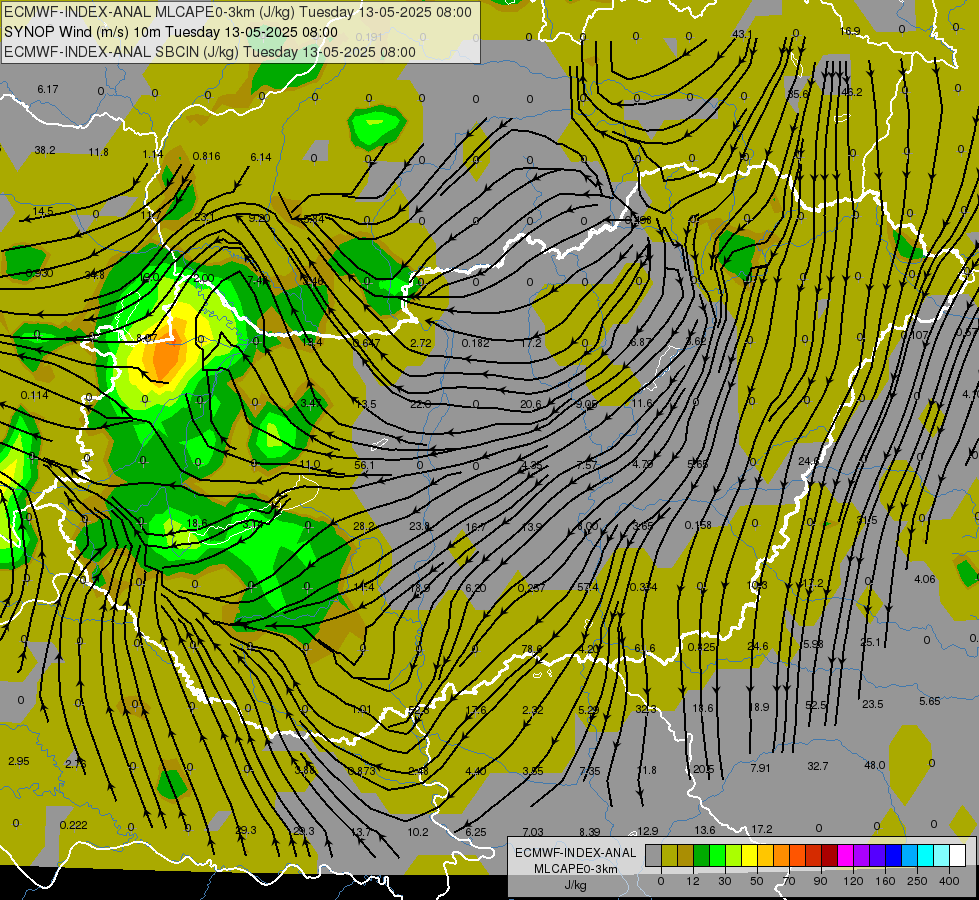Click the map value 32.3
Viewport: 979px width, 900px height.
click(646, 710)
